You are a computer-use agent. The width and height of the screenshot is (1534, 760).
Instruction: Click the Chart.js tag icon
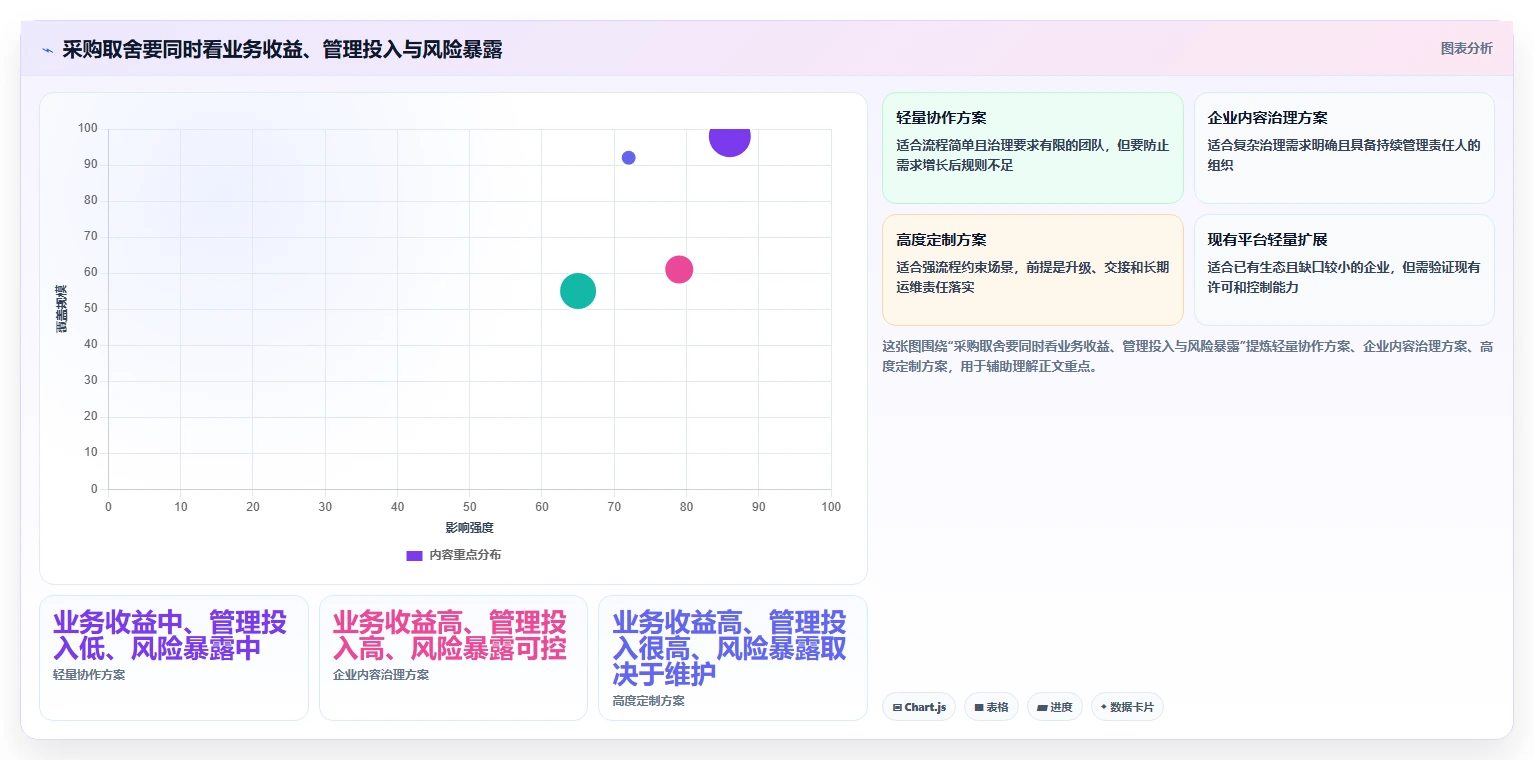pyautogui.click(x=897, y=708)
